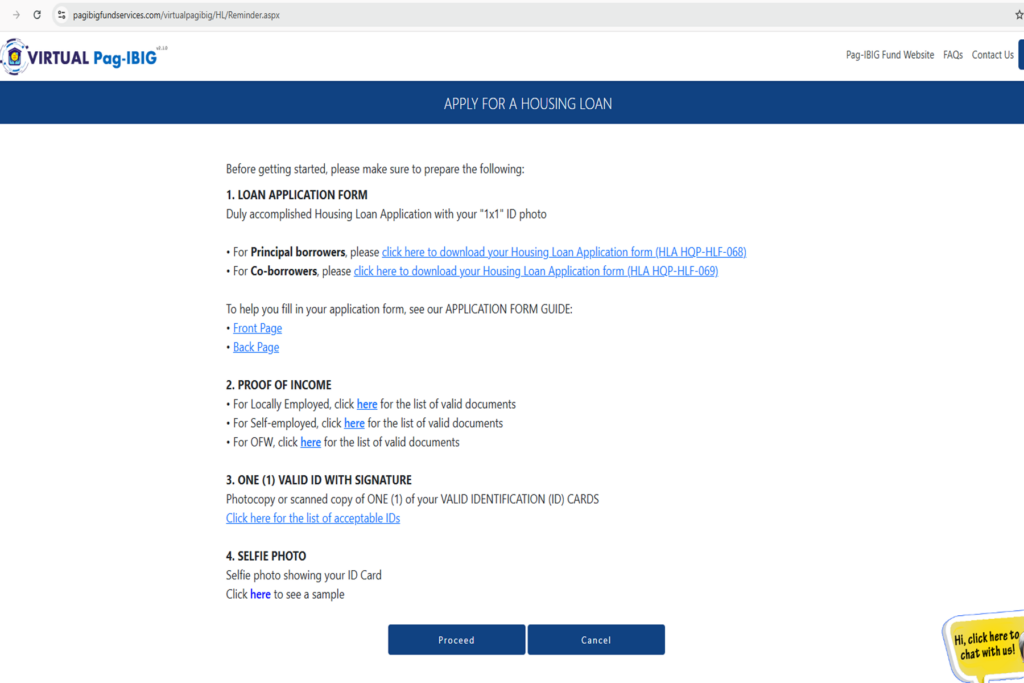The height and width of the screenshot is (683, 1024).
Task: Open the Back Page guide link
Action: tap(255, 347)
